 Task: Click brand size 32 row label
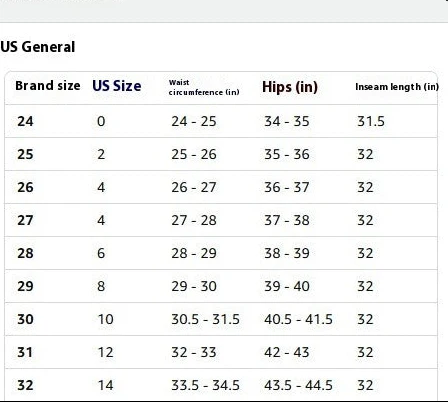pos(25,385)
